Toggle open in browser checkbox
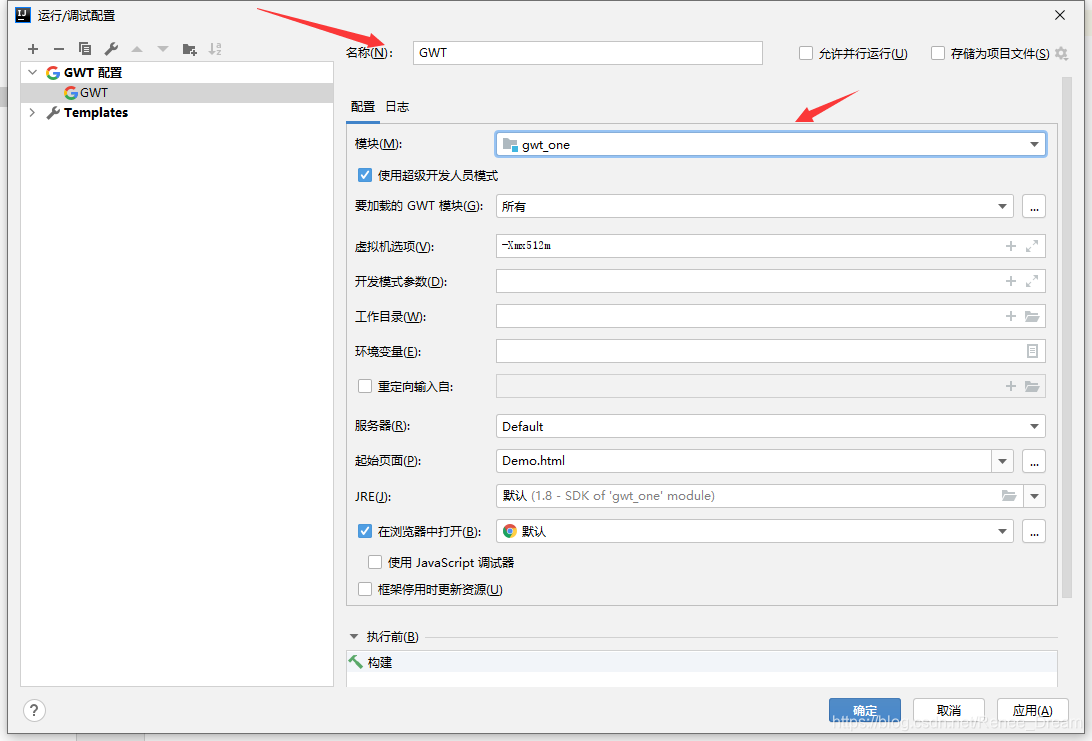The width and height of the screenshot is (1092, 741). coord(365,531)
